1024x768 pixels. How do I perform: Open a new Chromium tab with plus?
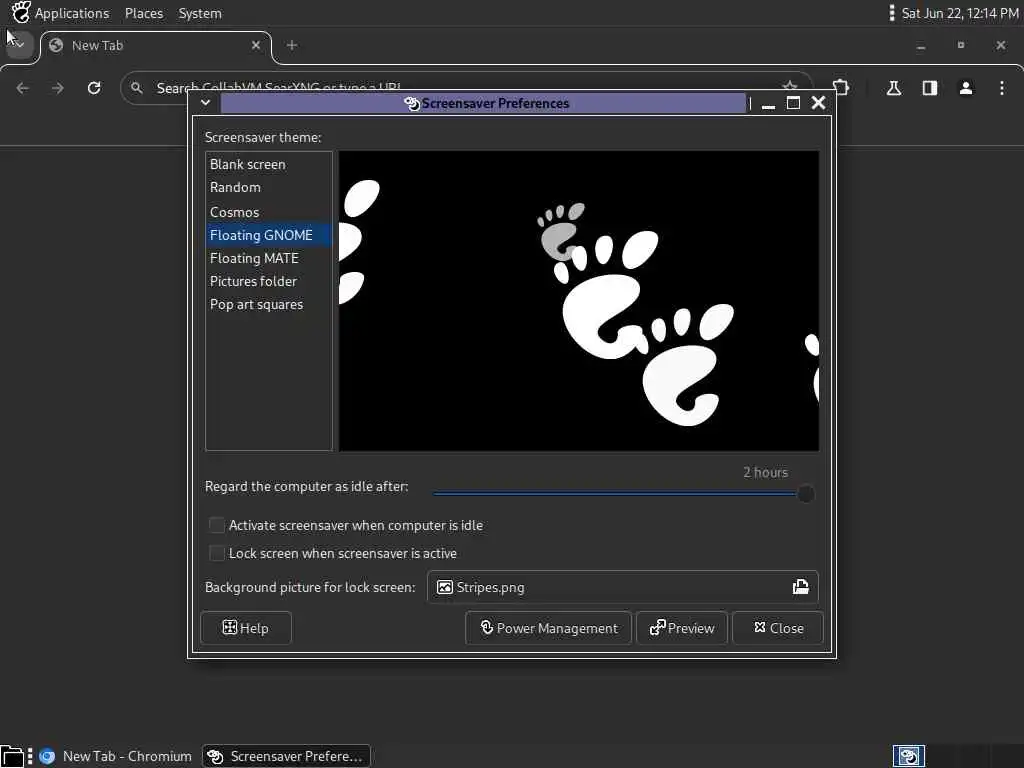pyautogui.click(x=292, y=45)
